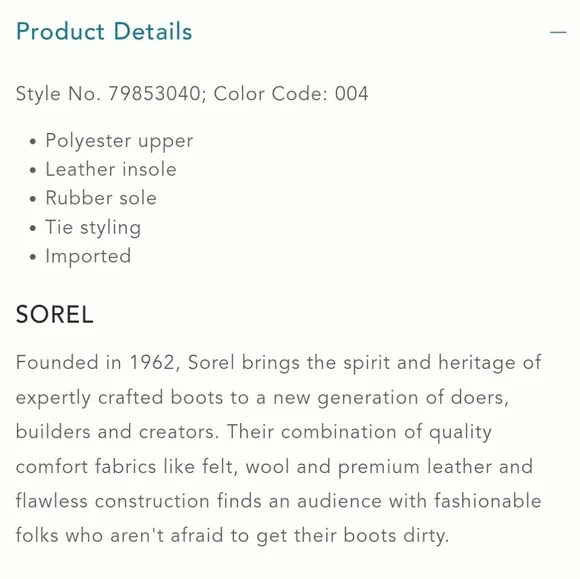The width and height of the screenshot is (580, 579).
Task: Click the Founded in 1962 text
Action: [x=95, y=362]
